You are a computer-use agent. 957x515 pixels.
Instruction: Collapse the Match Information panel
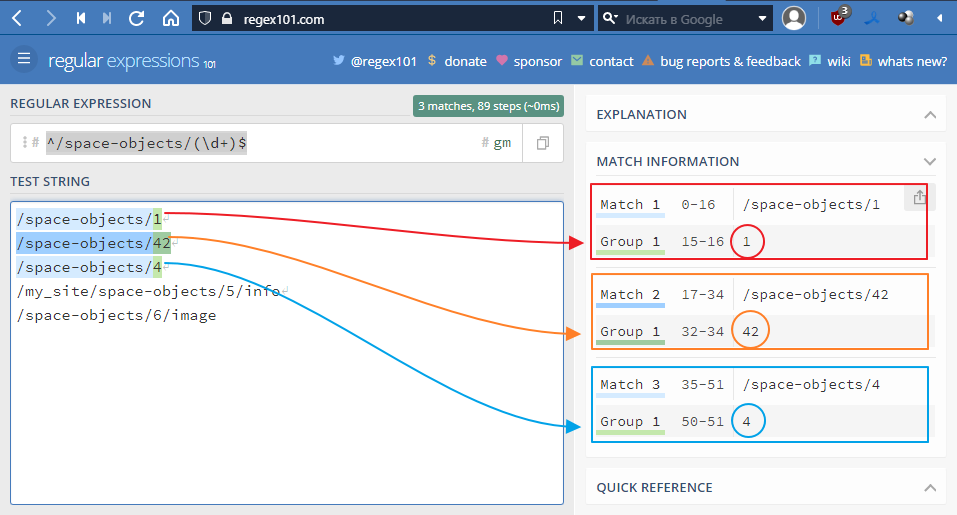coord(930,162)
